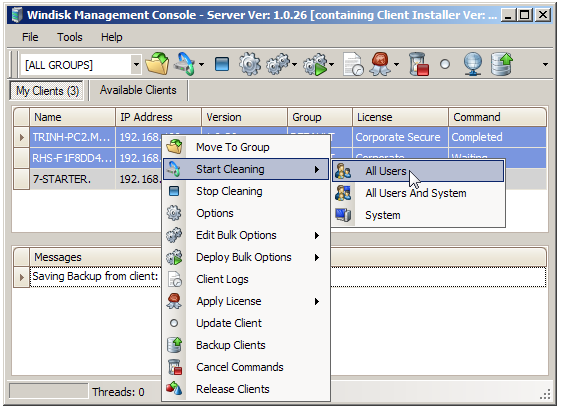Click the Completed command cell
561x410 pixels.
(x=498, y=137)
